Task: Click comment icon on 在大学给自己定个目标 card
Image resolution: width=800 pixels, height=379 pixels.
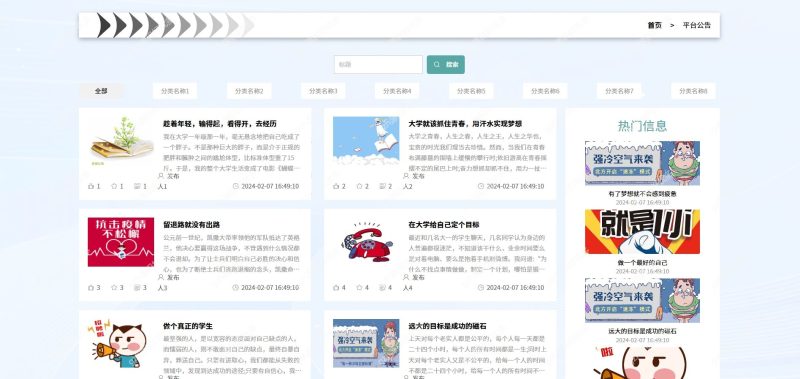Action: pos(383,288)
